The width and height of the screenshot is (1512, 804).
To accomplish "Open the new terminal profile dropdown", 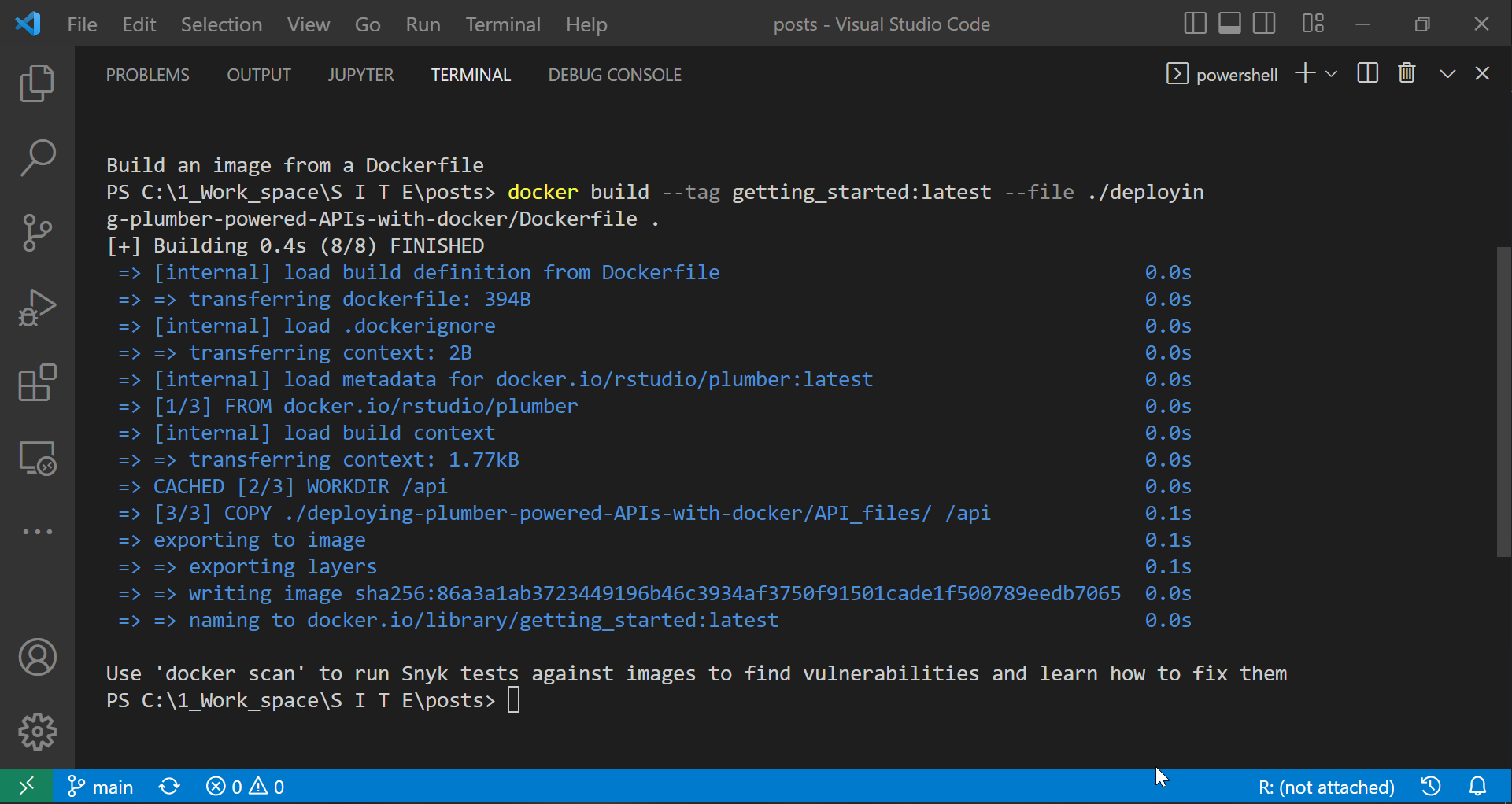I will pos(1332,73).
